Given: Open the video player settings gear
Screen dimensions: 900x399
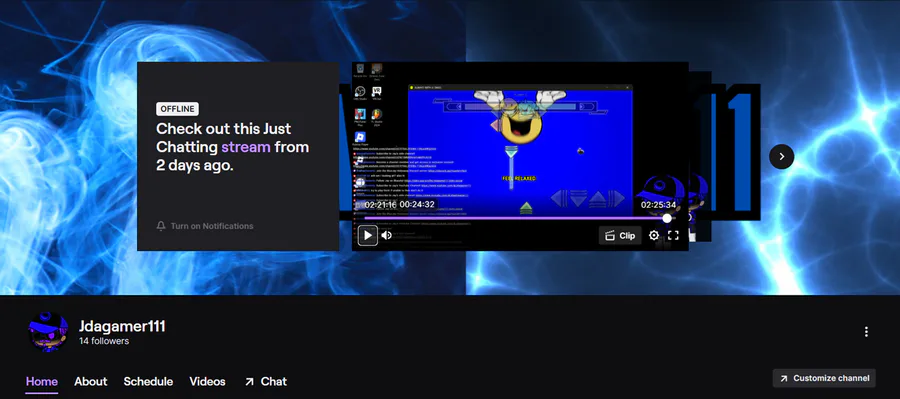Looking at the screenshot, I should coord(654,235).
